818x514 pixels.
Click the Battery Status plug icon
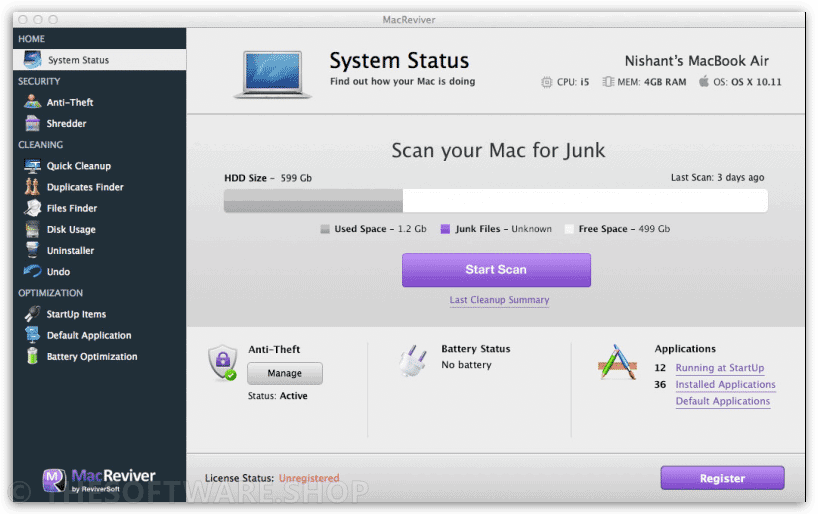pyautogui.click(x=413, y=360)
